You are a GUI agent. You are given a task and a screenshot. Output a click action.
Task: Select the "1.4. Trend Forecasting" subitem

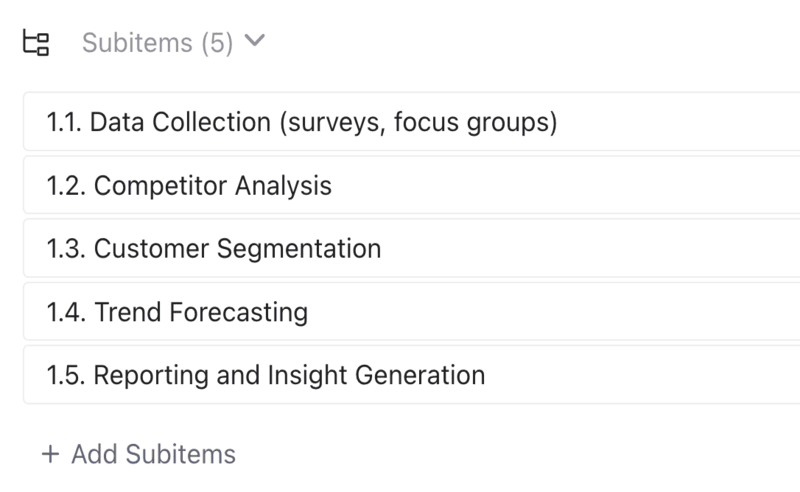tap(177, 312)
